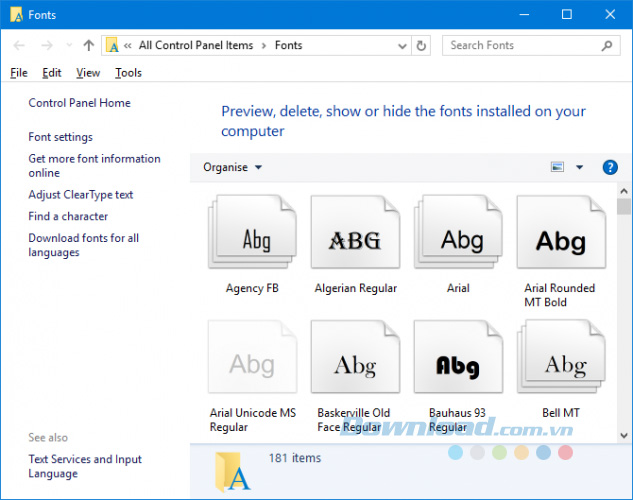Click the double chevron before All Control Panel Items
Image resolution: width=633 pixels, height=500 pixels.
click(x=128, y=46)
